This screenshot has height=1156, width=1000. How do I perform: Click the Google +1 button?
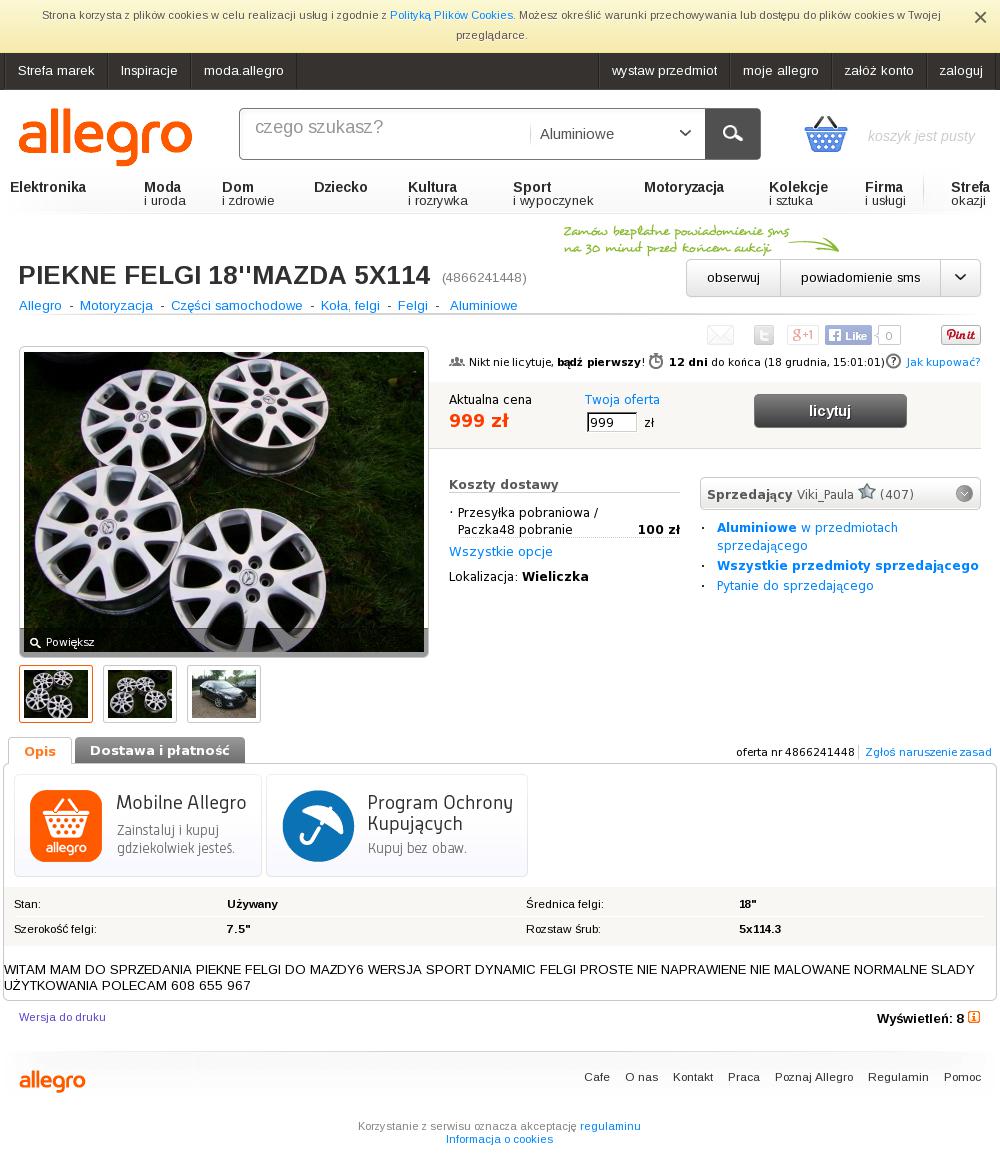(x=802, y=335)
